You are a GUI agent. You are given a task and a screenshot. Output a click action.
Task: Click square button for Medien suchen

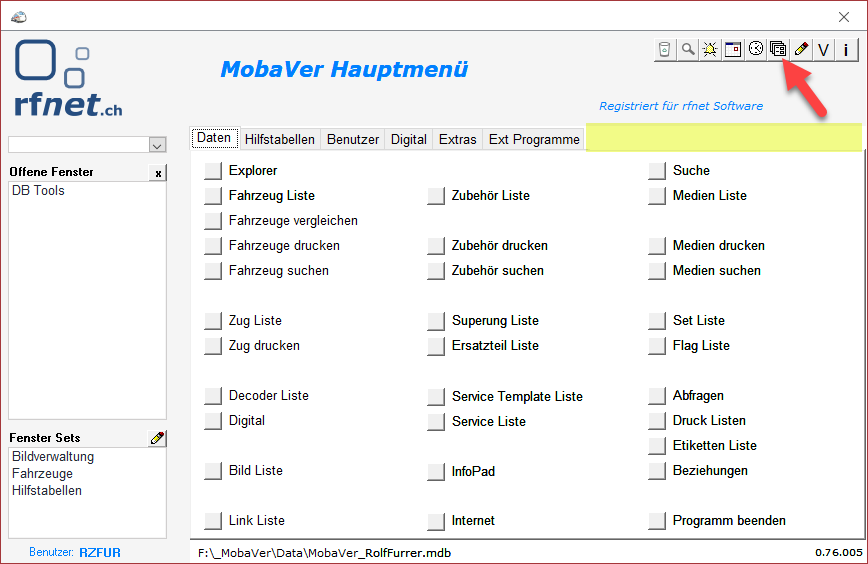coord(657,271)
